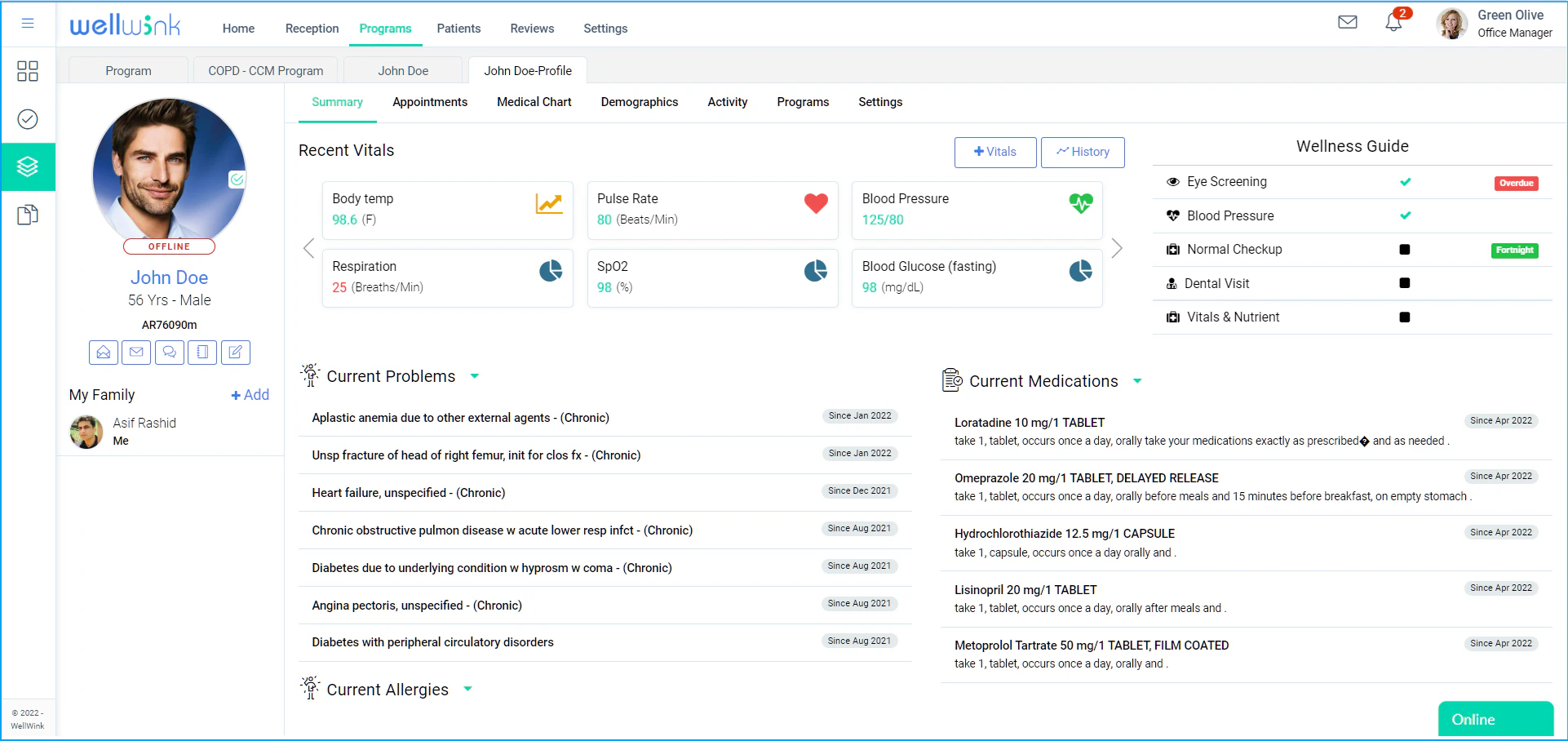Switch to the Medical Chart tab
This screenshot has height=741, width=1568.
click(x=534, y=102)
